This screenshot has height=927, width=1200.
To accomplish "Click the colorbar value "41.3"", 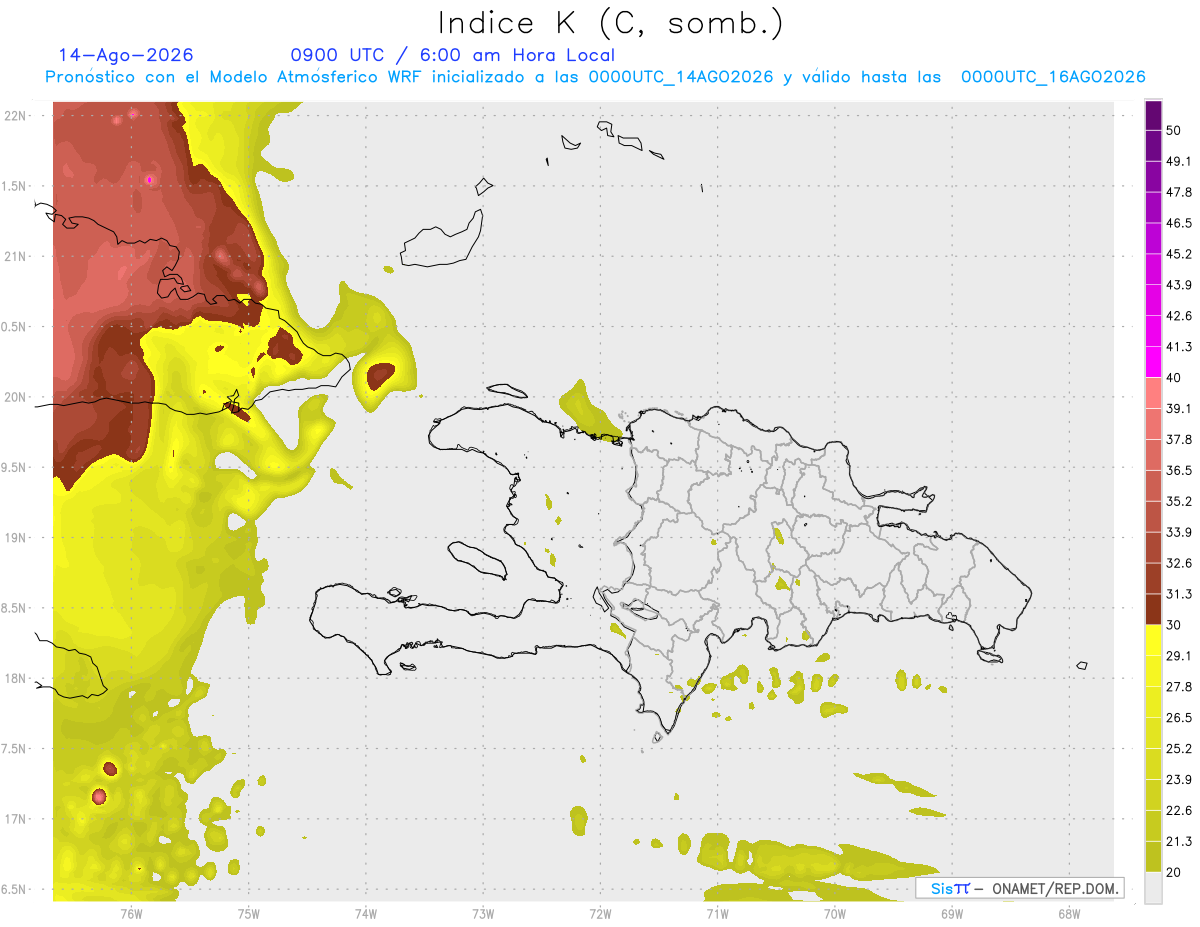I will (1179, 347).
